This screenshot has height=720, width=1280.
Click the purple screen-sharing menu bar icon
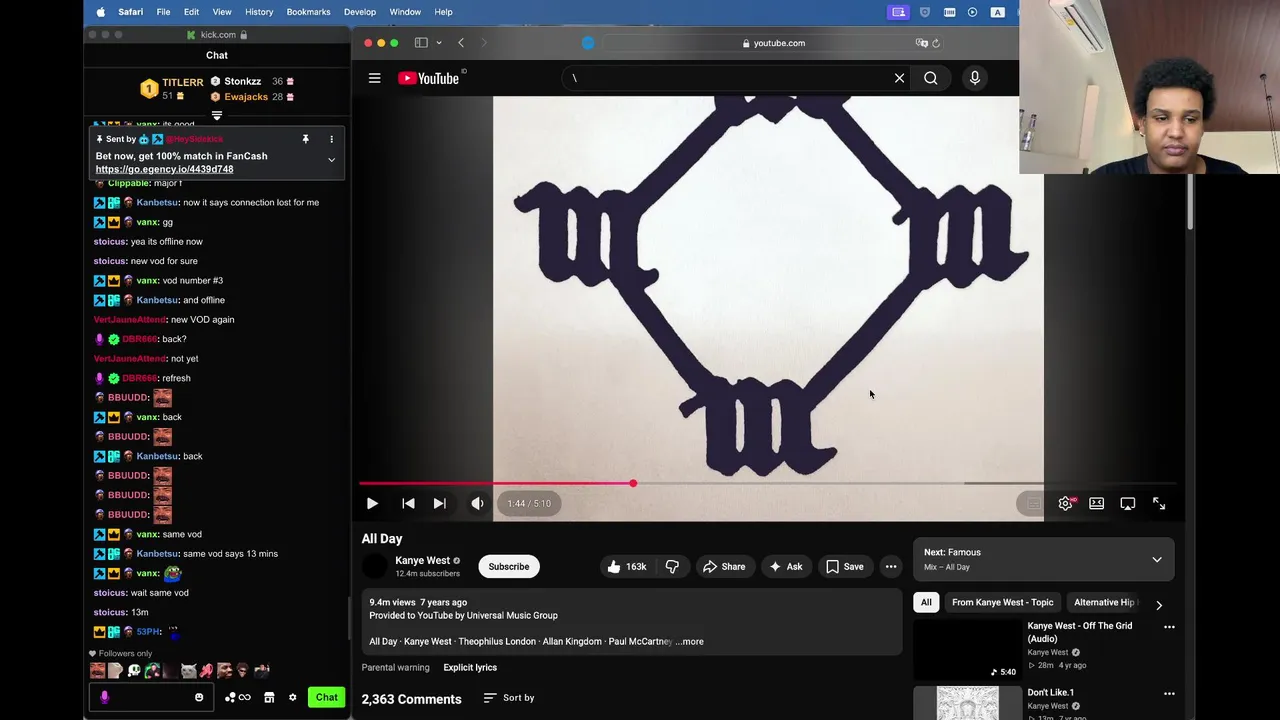pyautogui.click(x=898, y=12)
